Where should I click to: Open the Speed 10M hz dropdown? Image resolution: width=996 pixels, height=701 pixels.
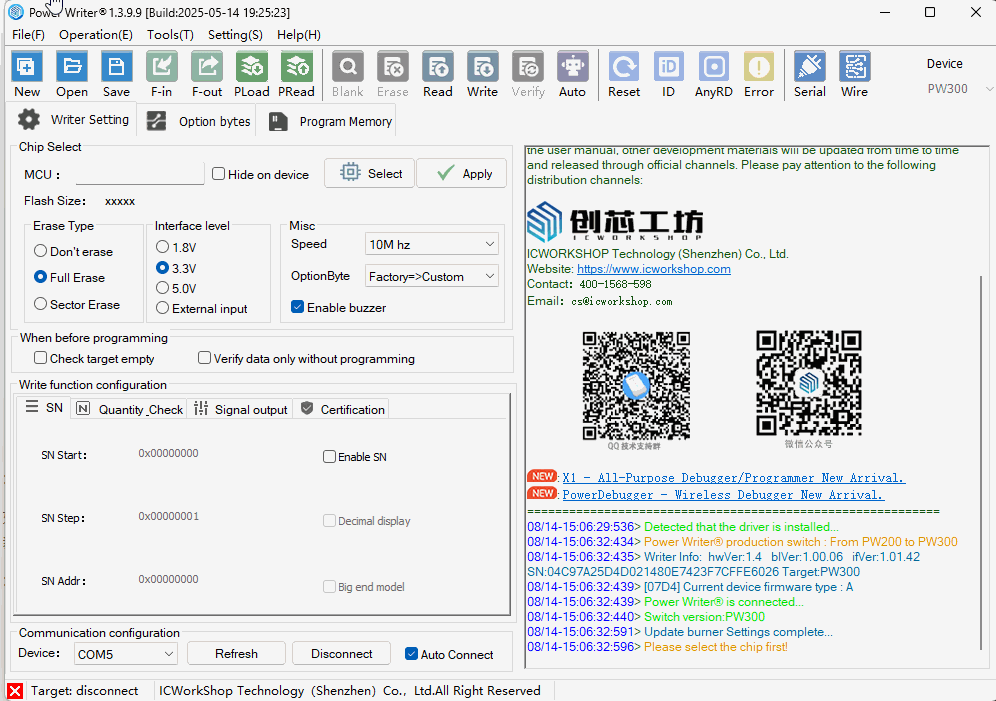coord(431,244)
